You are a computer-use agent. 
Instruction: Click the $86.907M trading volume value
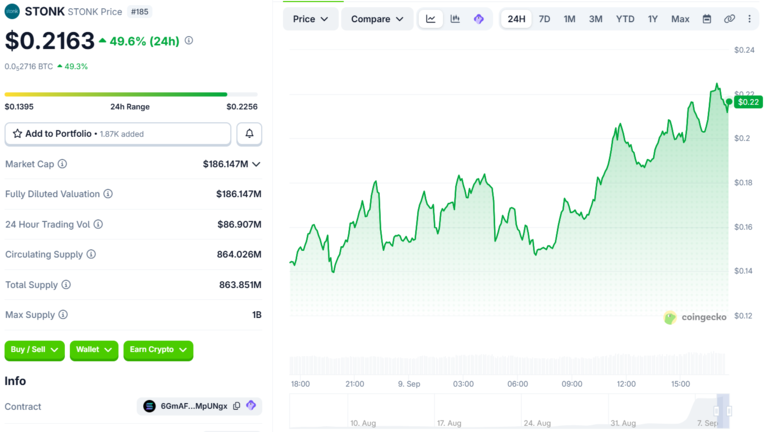click(239, 224)
